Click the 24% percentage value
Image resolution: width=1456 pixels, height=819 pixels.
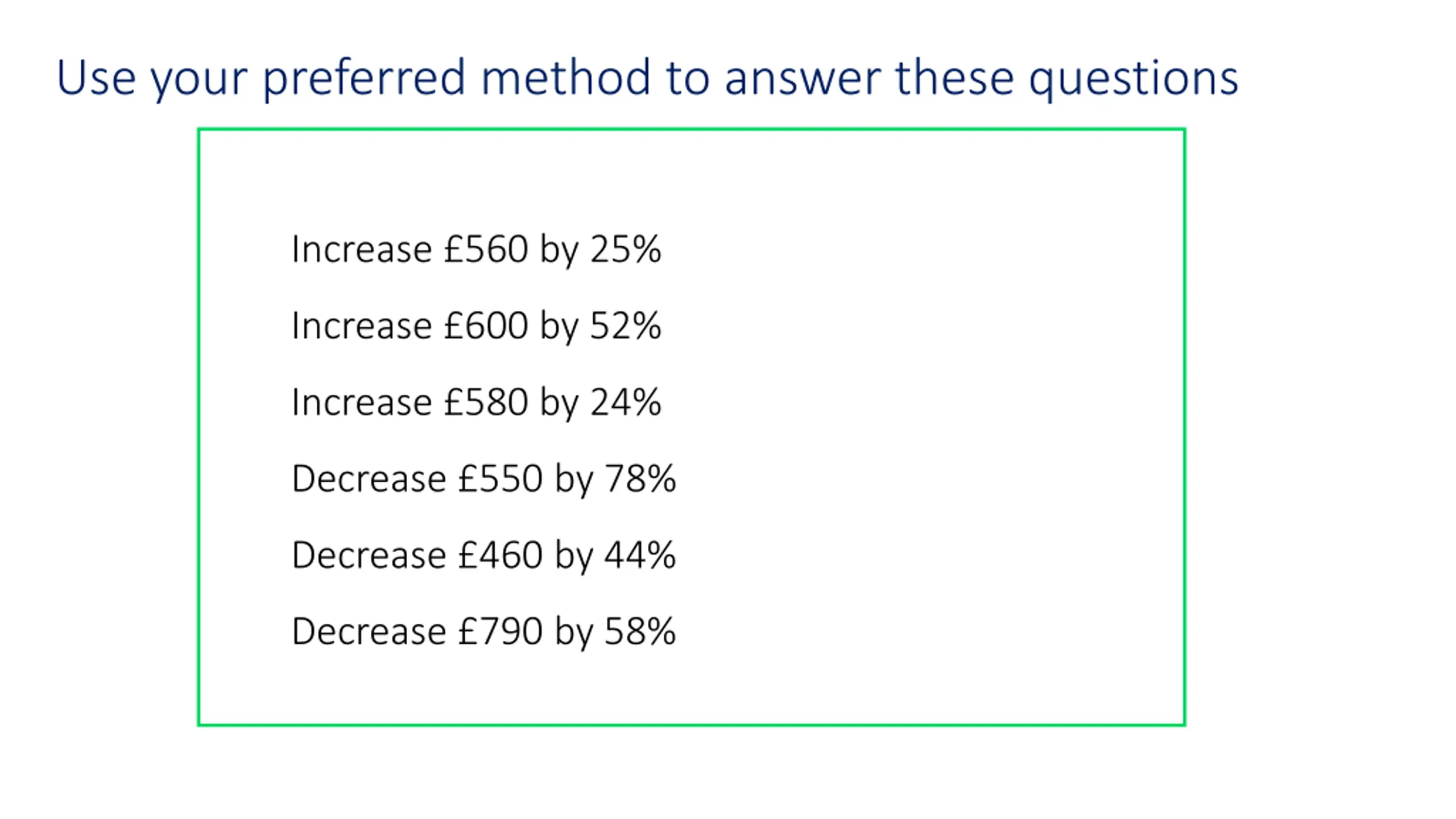click(x=626, y=403)
